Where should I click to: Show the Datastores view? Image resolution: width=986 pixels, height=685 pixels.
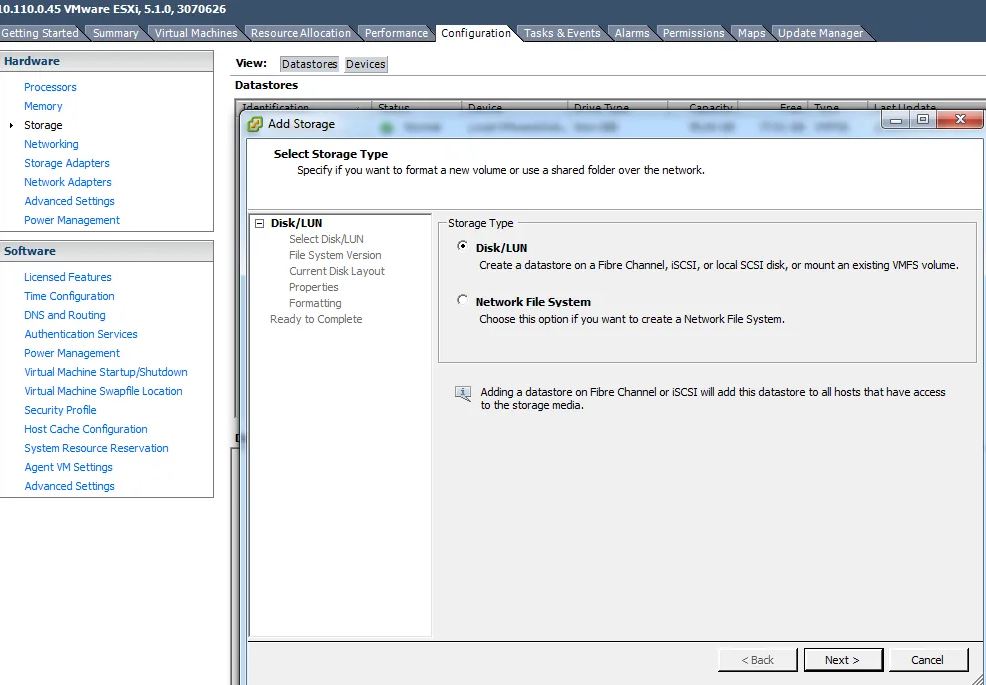click(309, 64)
